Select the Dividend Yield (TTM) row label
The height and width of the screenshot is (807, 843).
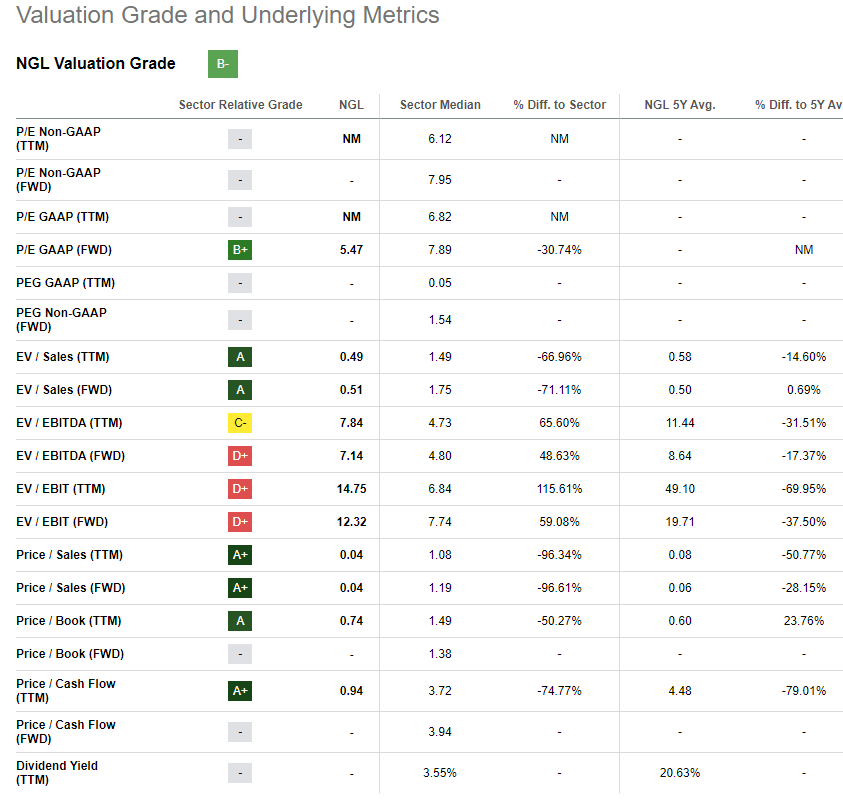pyautogui.click(x=57, y=773)
